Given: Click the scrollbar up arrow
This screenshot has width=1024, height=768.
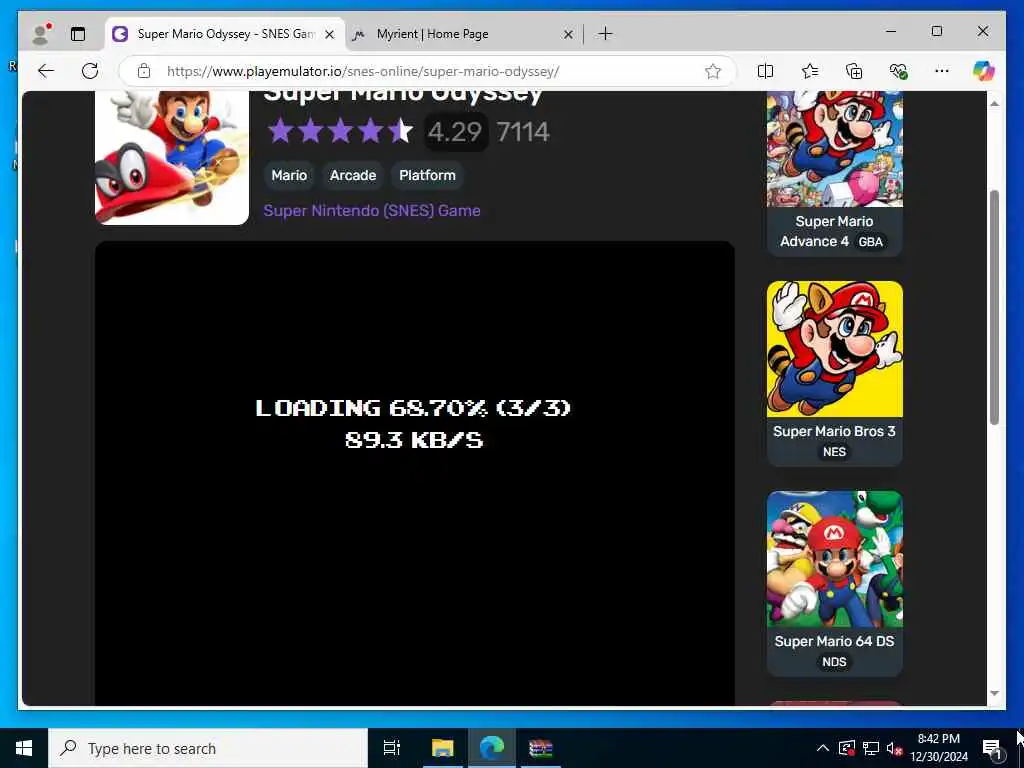Looking at the screenshot, I should coord(995,104).
